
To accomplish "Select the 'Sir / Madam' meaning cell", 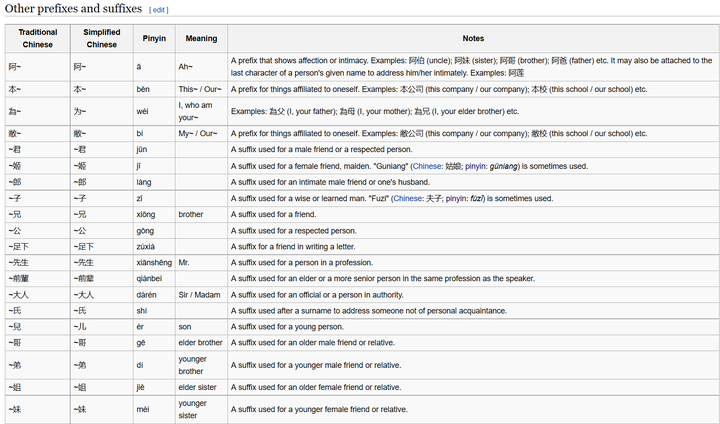I will pyautogui.click(x=201, y=295).
